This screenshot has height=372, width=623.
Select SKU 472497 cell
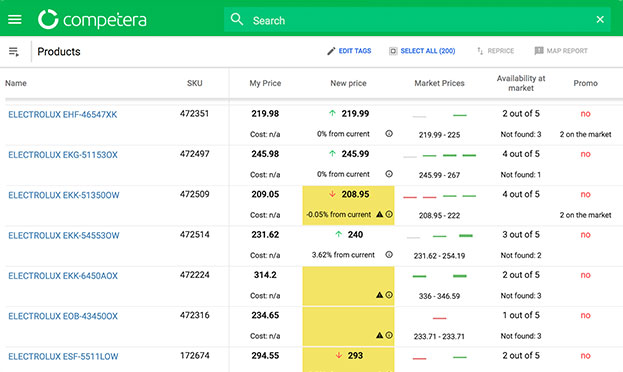tap(194, 154)
